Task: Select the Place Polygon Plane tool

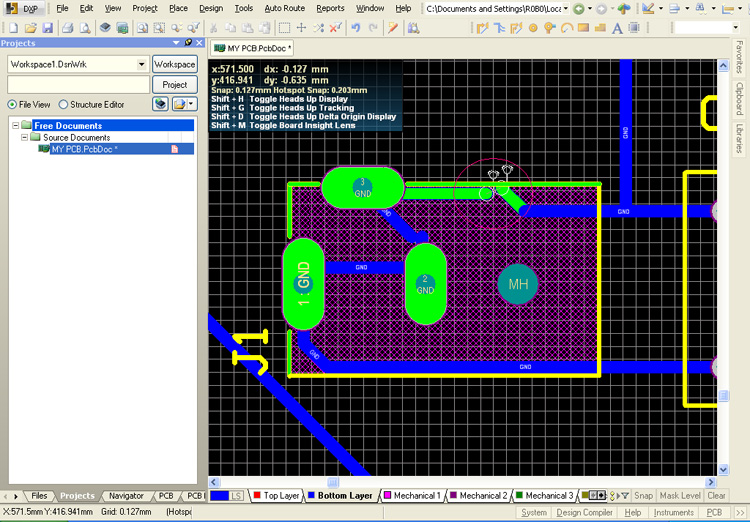Action: 600,28
